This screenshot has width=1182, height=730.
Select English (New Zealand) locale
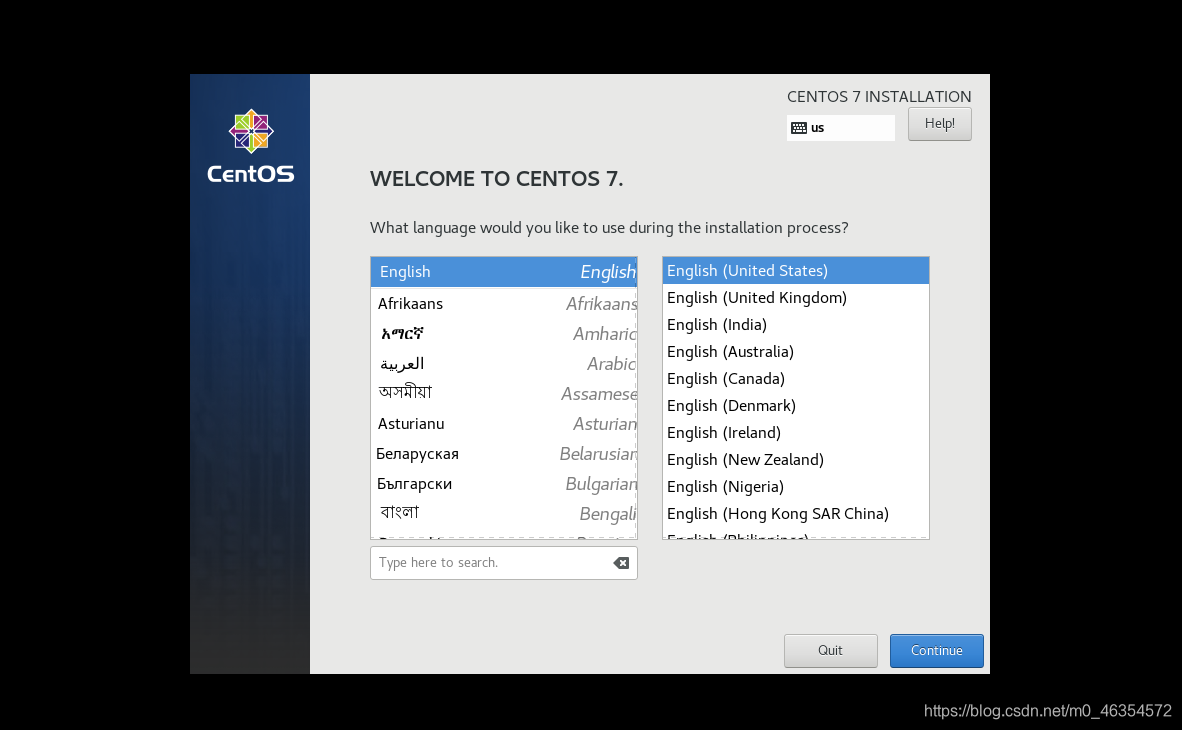tap(795, 460)
